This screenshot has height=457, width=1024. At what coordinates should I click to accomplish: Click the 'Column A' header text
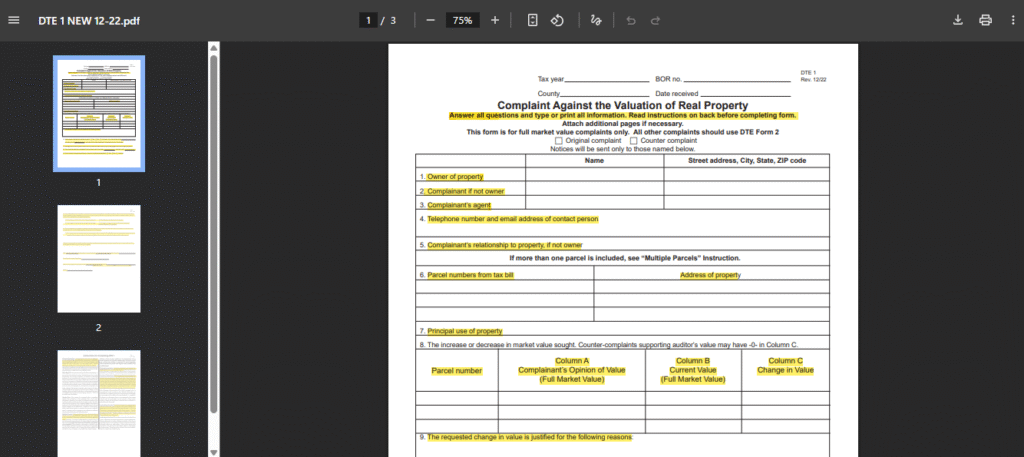(572, 361)
